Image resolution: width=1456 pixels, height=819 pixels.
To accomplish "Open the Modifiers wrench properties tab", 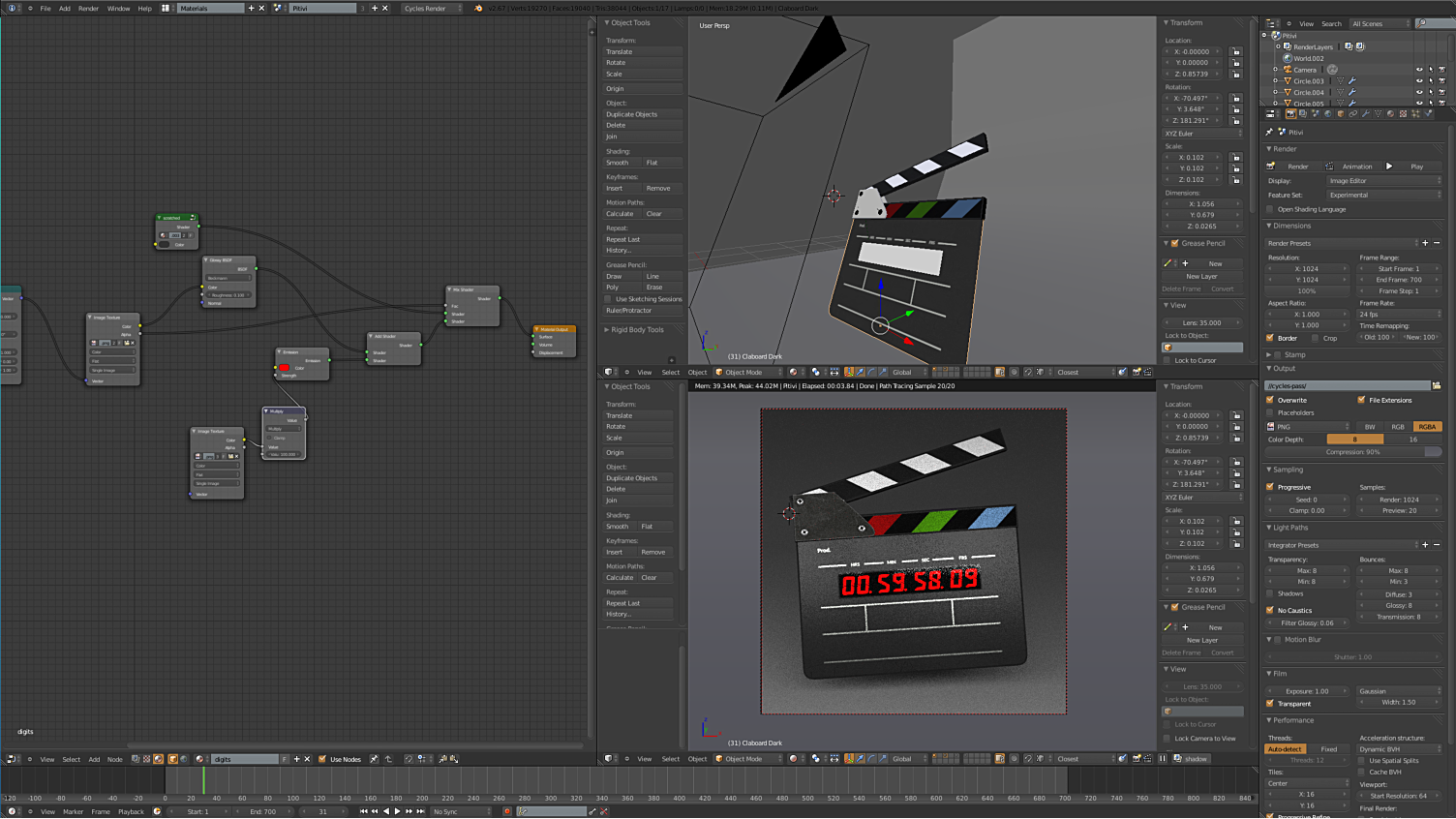I will pyautogui.click(x=1365, y=114).
